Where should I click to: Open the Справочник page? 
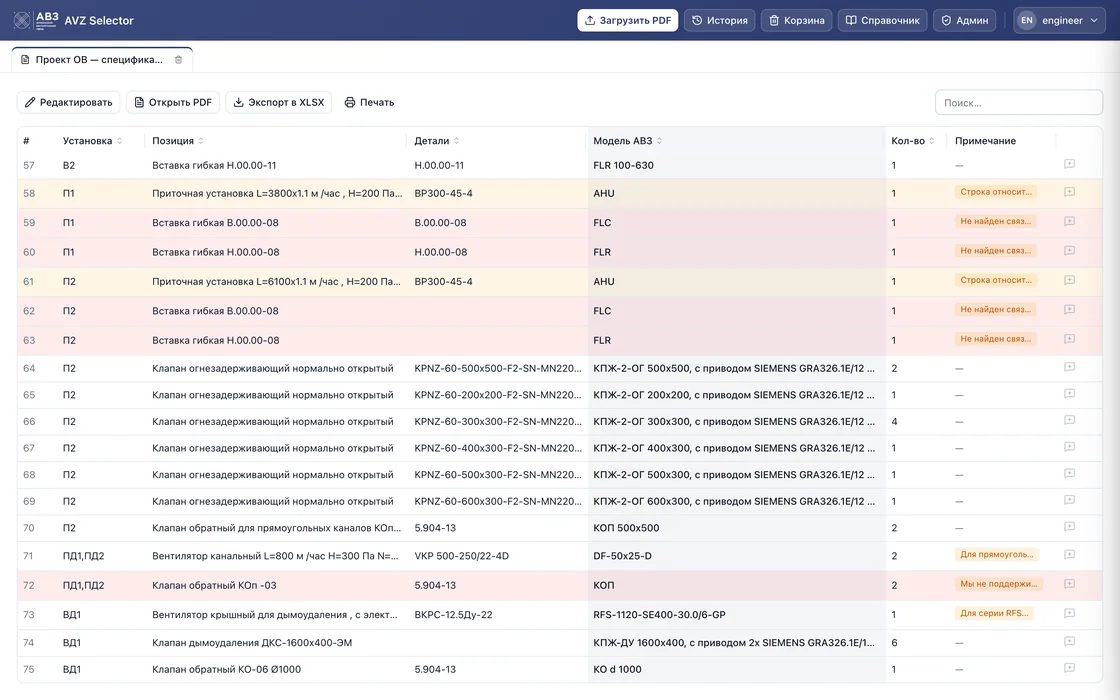883,21
